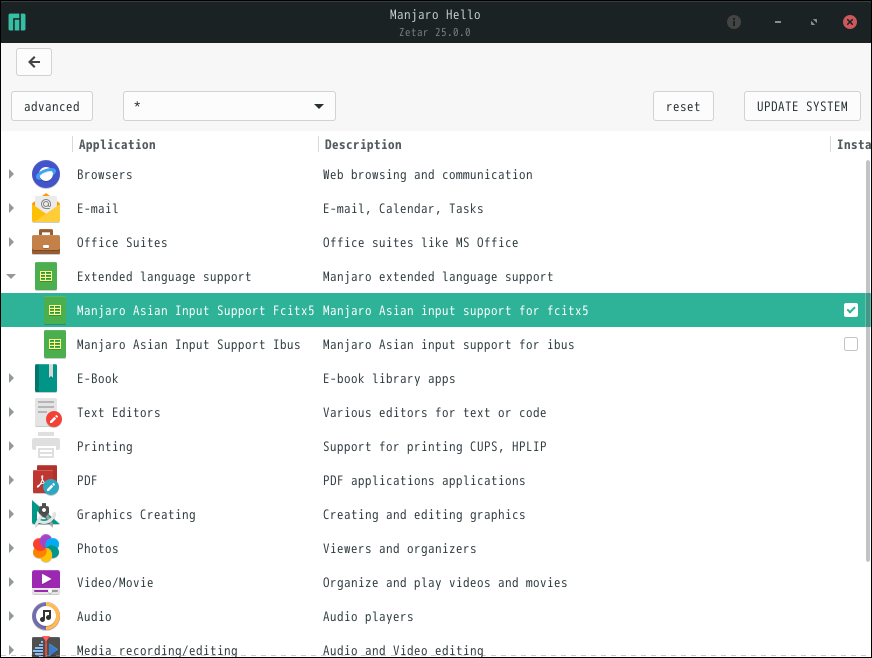Check Manjaro Asian Input Support Ibus checkbox
872x658 pixels.
[x=851, y=344]
